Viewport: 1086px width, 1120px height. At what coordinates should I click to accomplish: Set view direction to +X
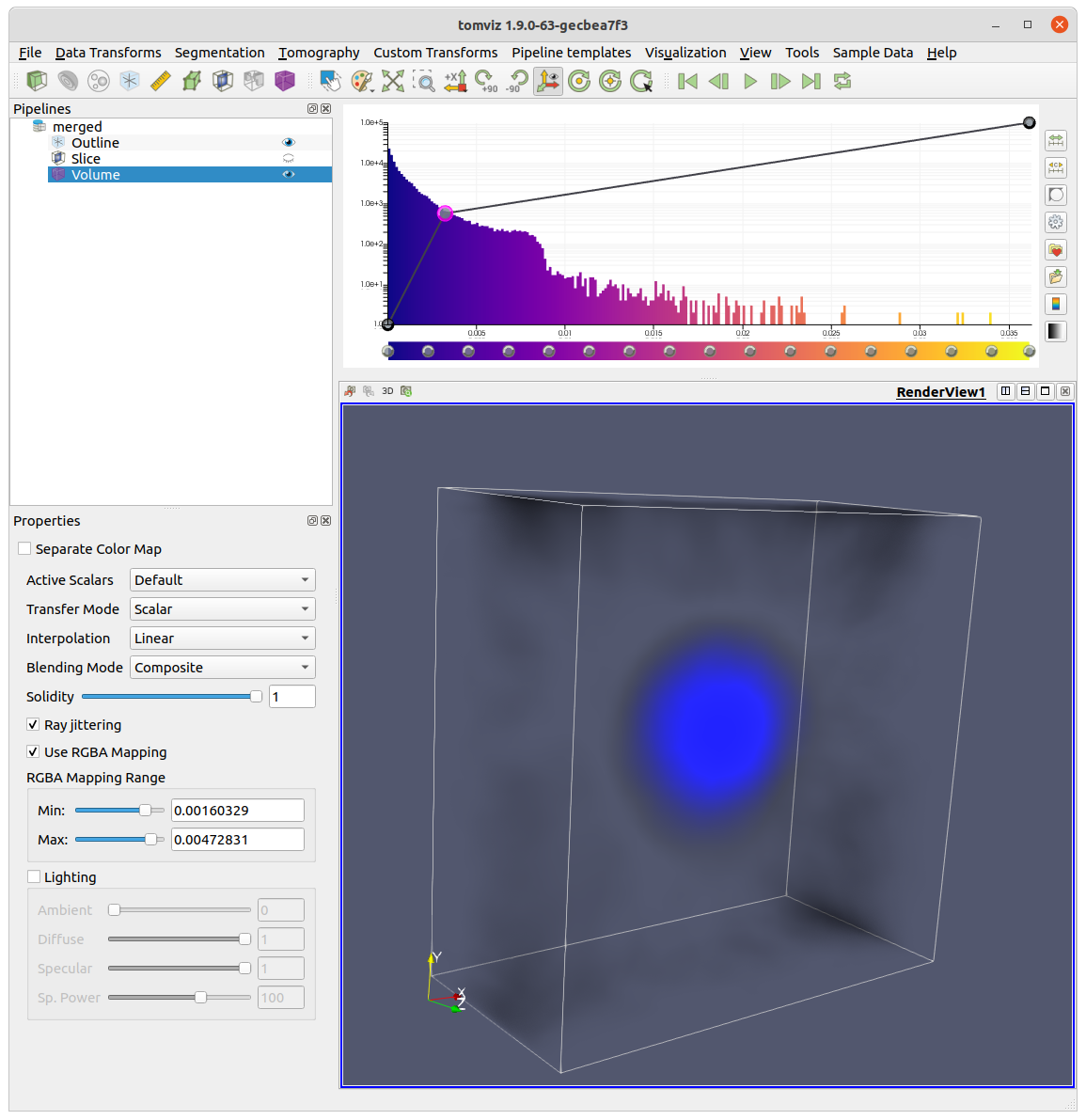point(455,81)
